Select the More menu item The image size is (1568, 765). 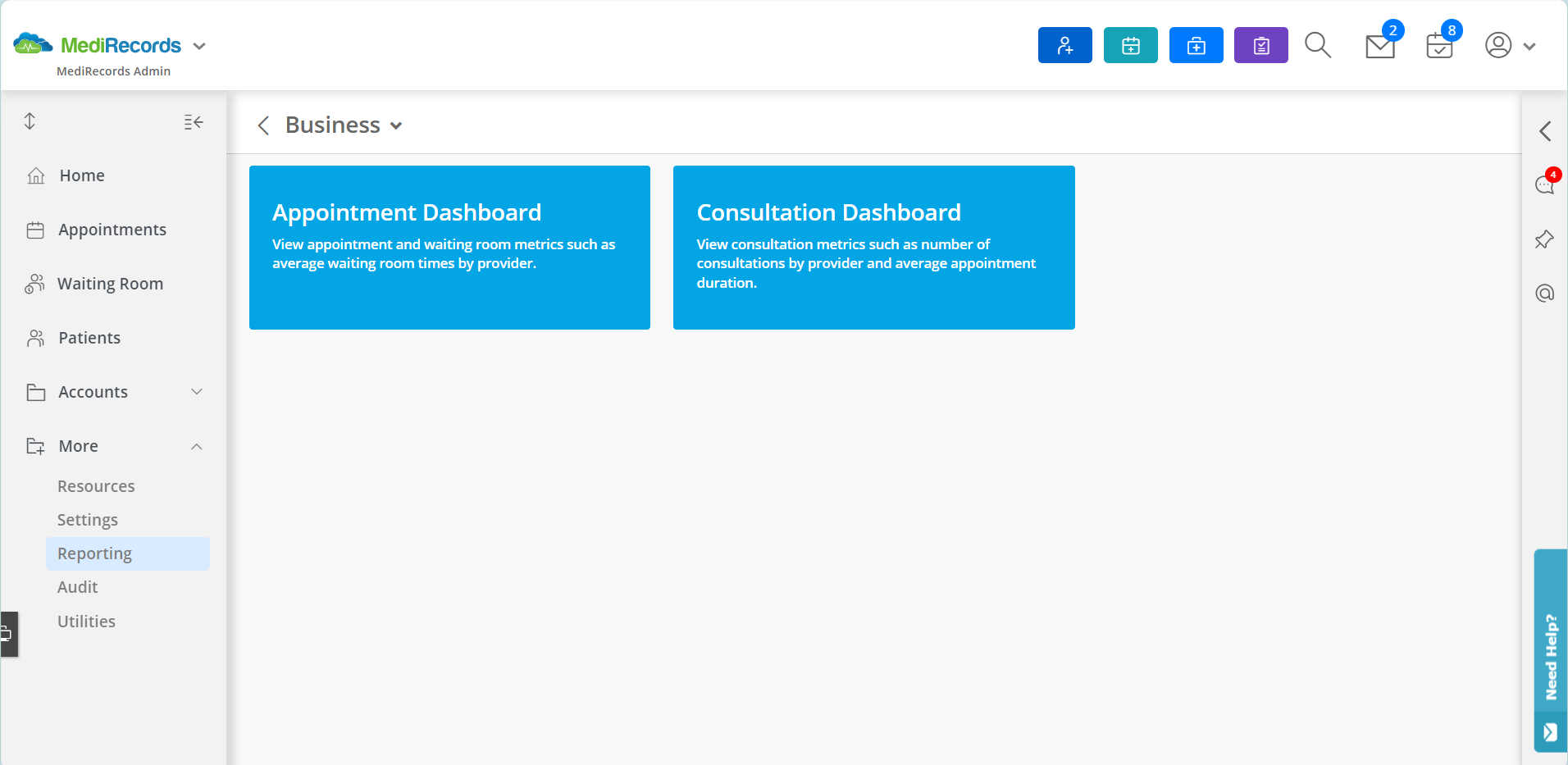78,446
